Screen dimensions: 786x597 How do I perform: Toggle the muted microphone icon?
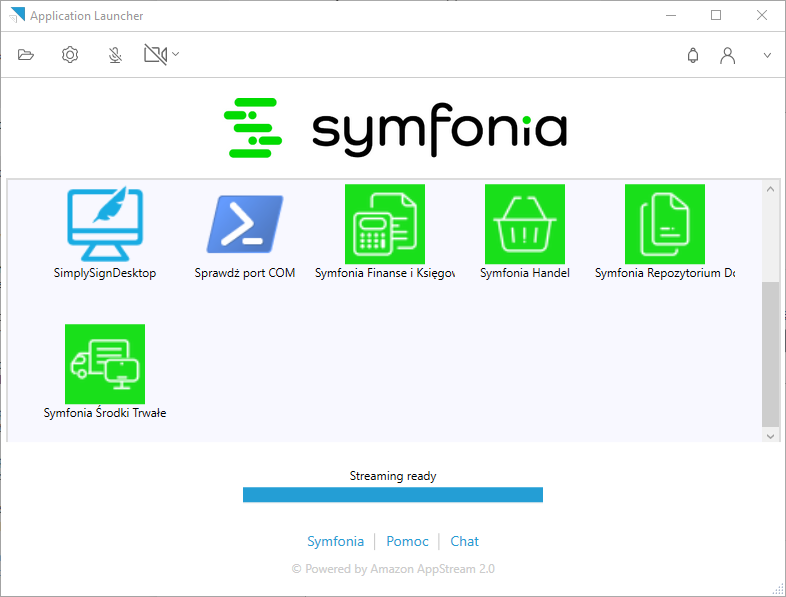point(115,55)
